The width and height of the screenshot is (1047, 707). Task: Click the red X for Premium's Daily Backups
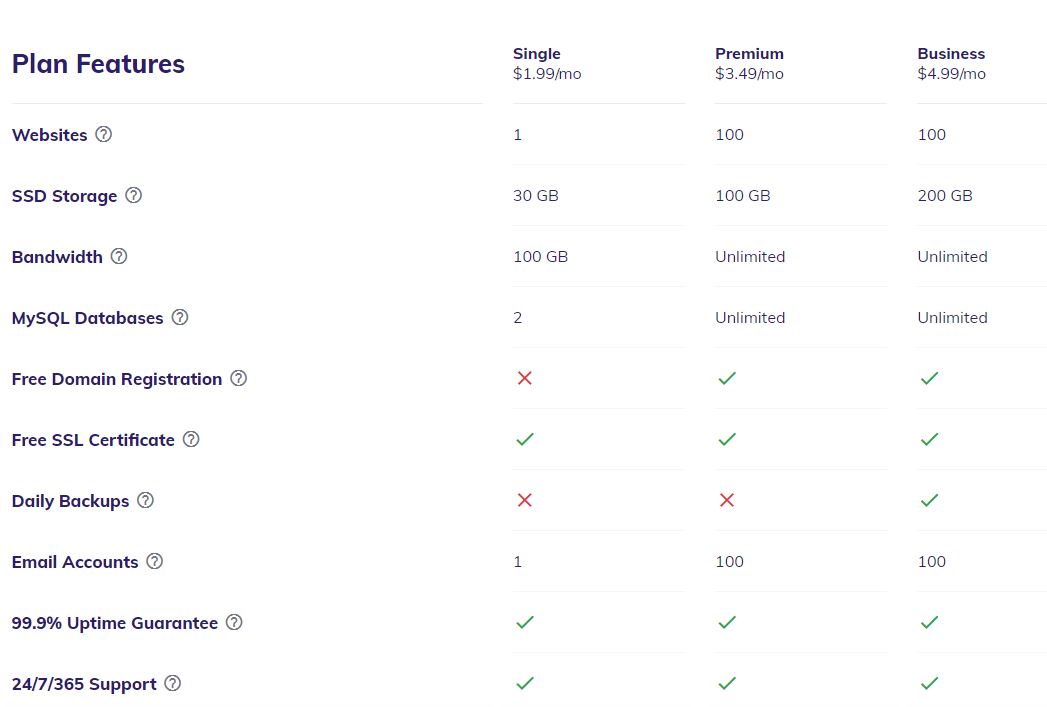[727, 500]
